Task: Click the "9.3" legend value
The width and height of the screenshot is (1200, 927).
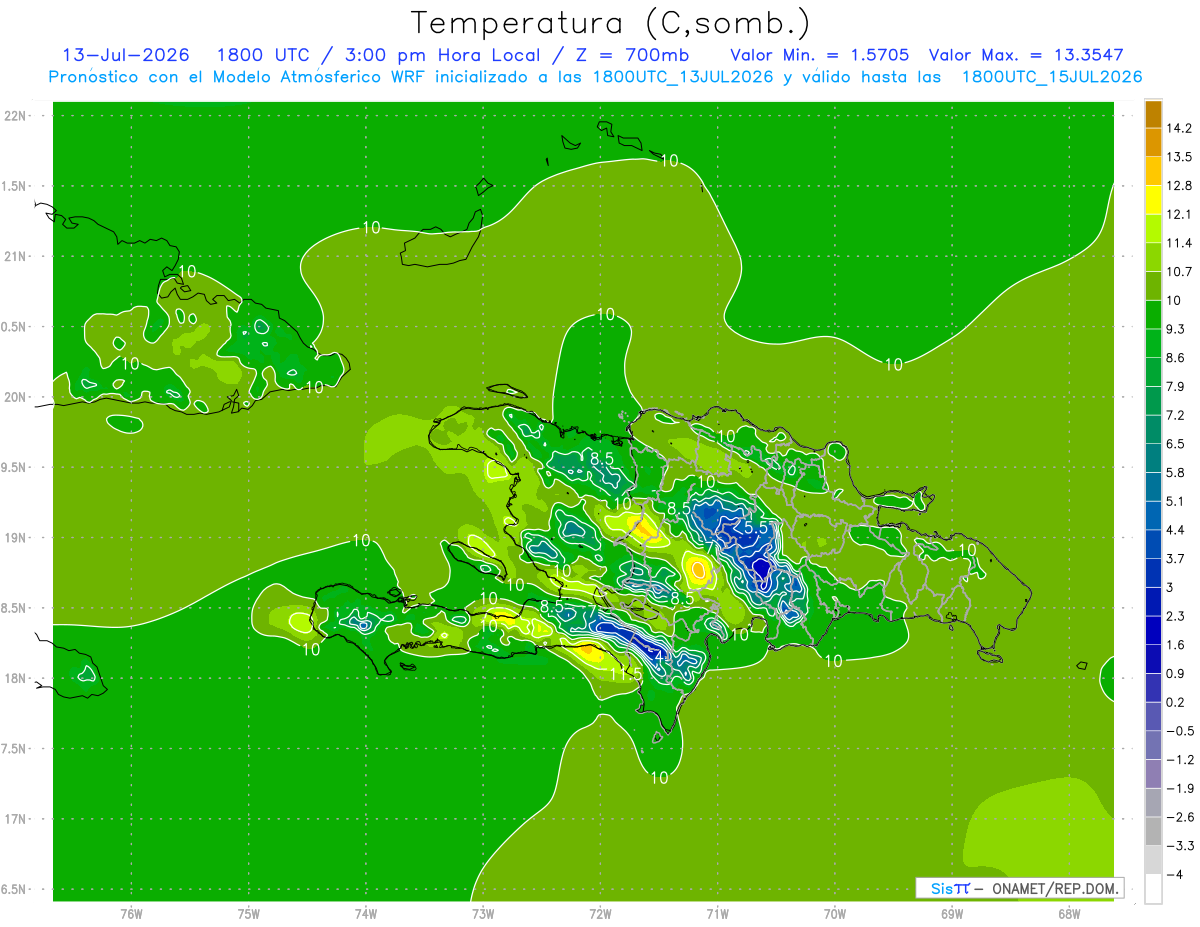Action: [1177, 329]
